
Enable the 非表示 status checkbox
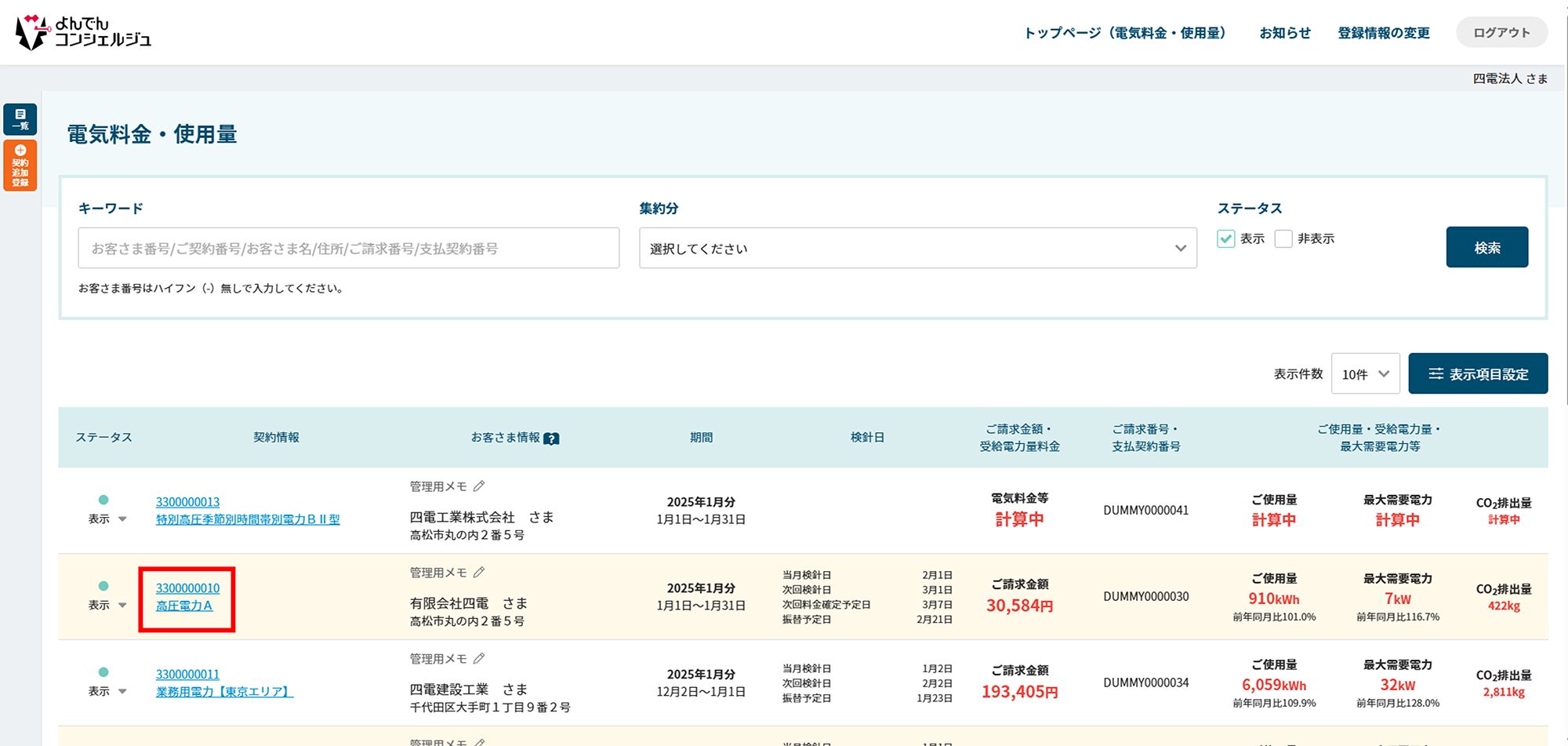[1283, 238]
